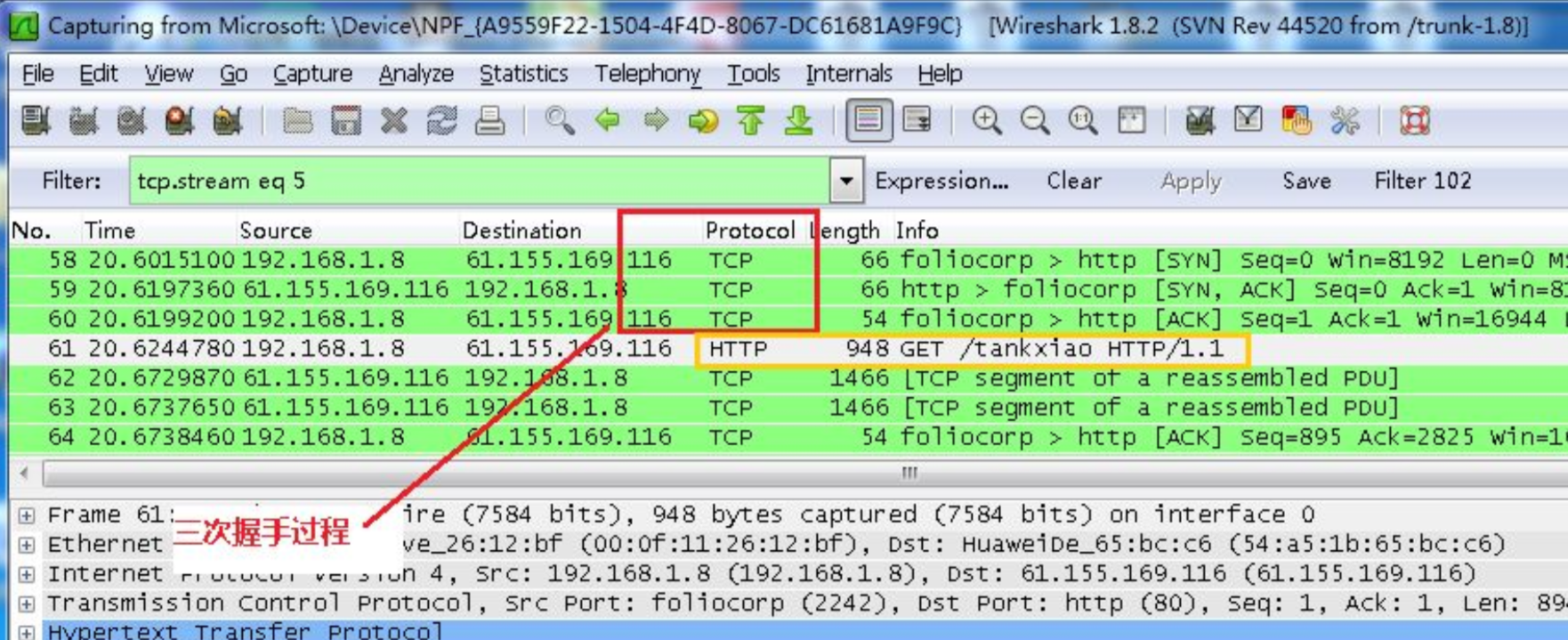Save the current display filter
This screenshot has height=640, width=1568.
[1306, 181]
